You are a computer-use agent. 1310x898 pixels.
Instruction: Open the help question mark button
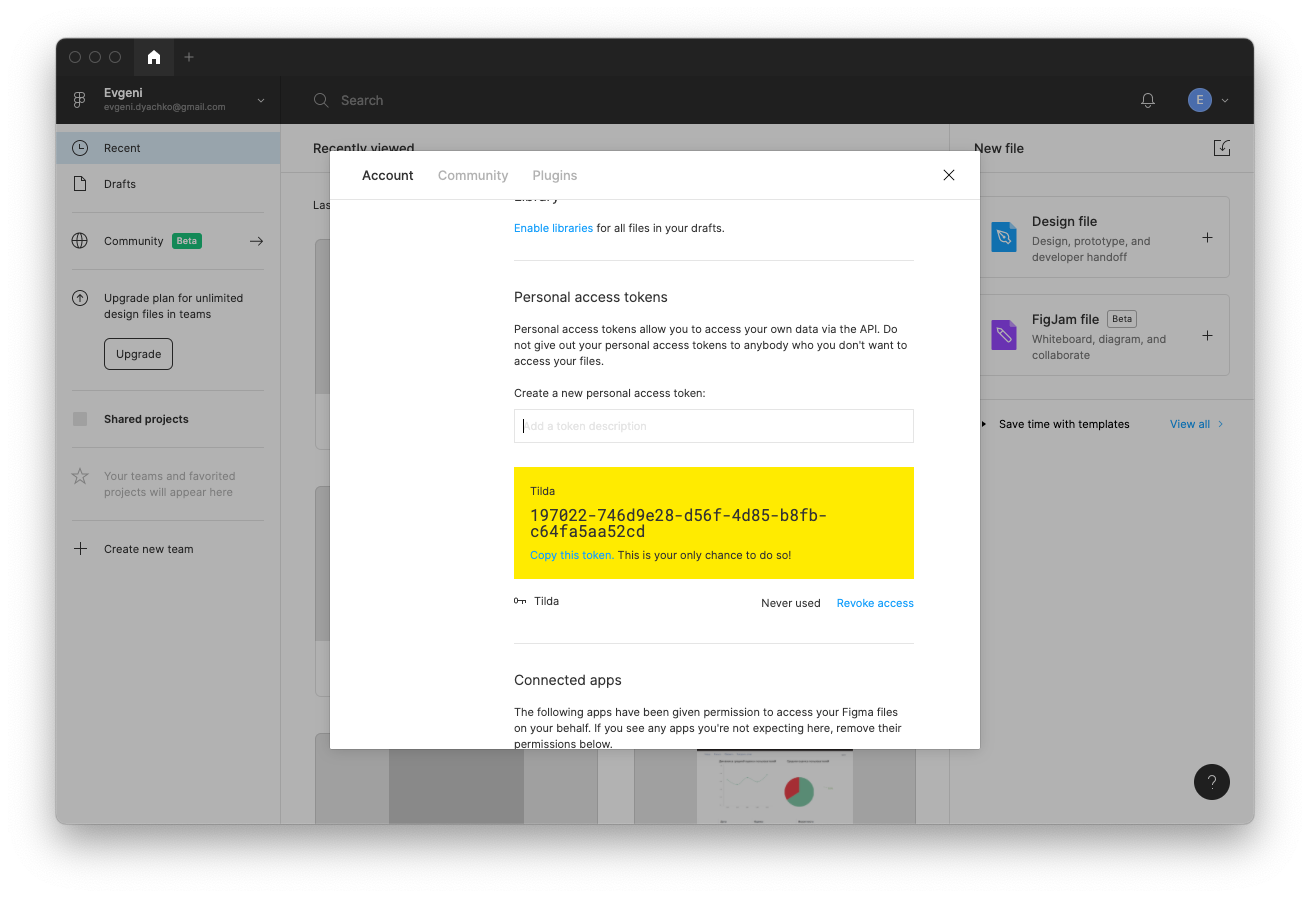tap(1211, 782)
